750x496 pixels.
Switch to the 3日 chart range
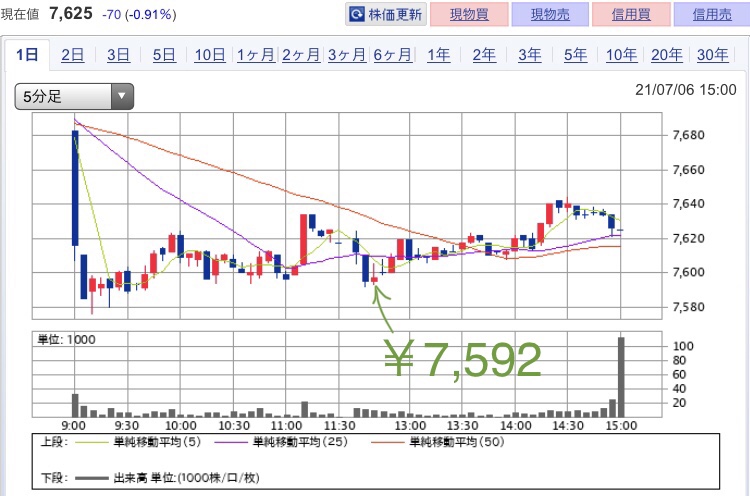pyautogui.click(x=118, y=55)
